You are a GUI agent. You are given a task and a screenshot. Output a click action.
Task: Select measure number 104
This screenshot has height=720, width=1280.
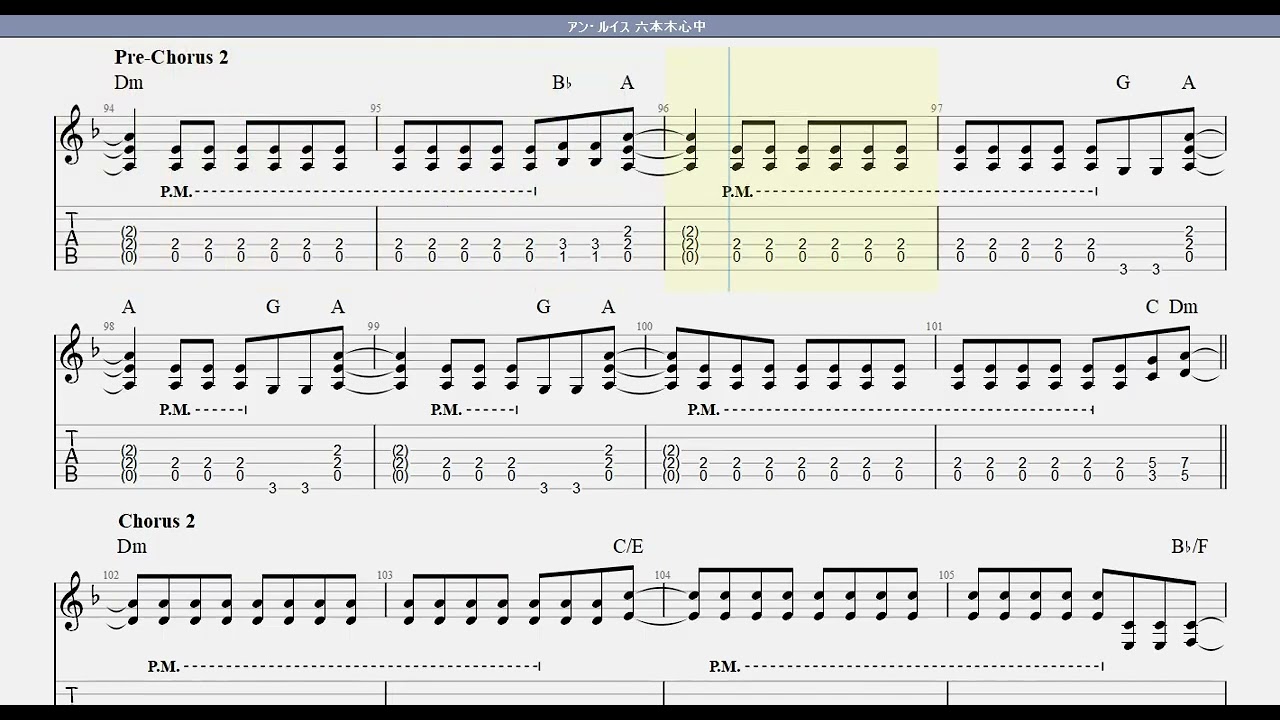662,575
